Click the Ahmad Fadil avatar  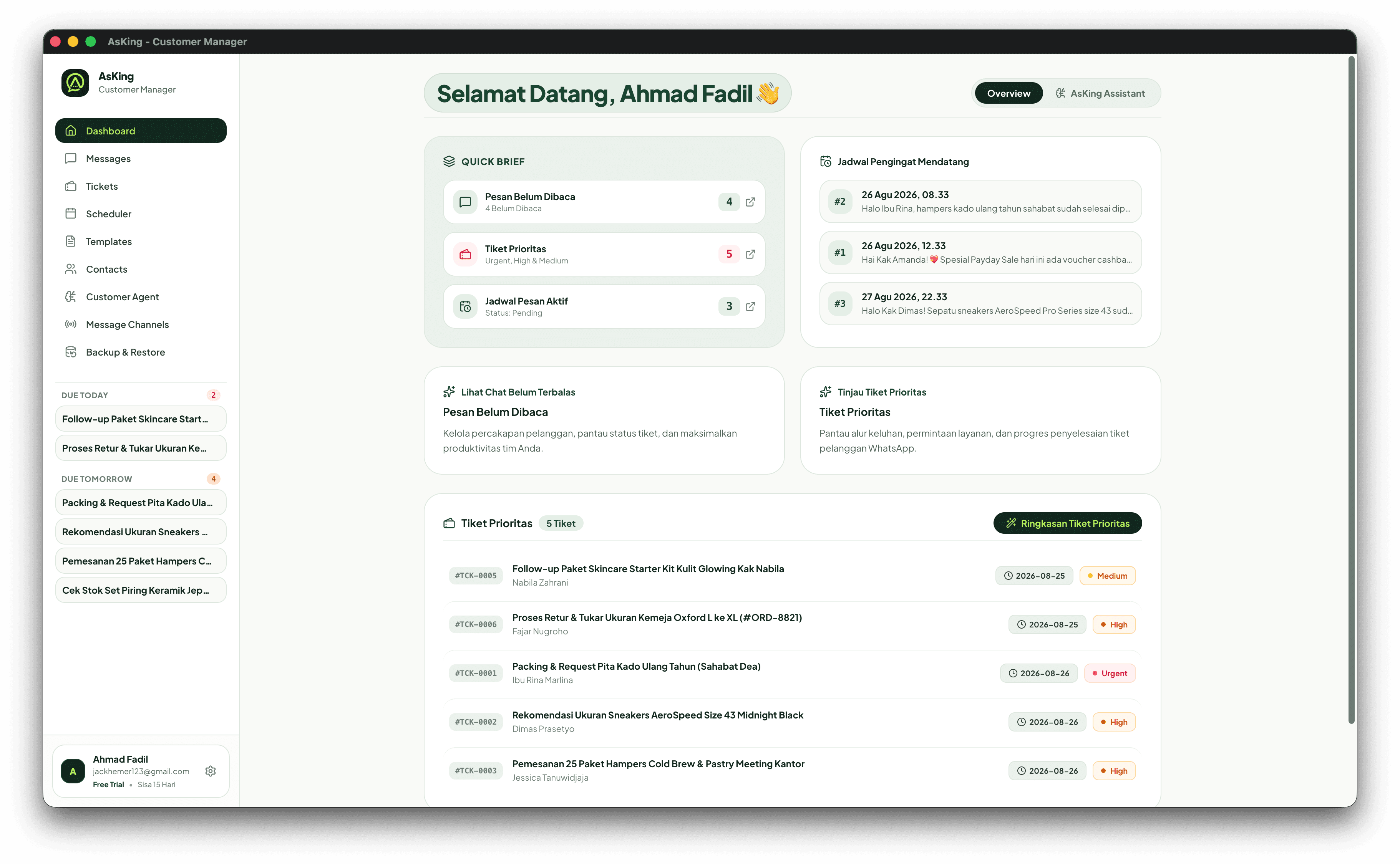[73, 771]
